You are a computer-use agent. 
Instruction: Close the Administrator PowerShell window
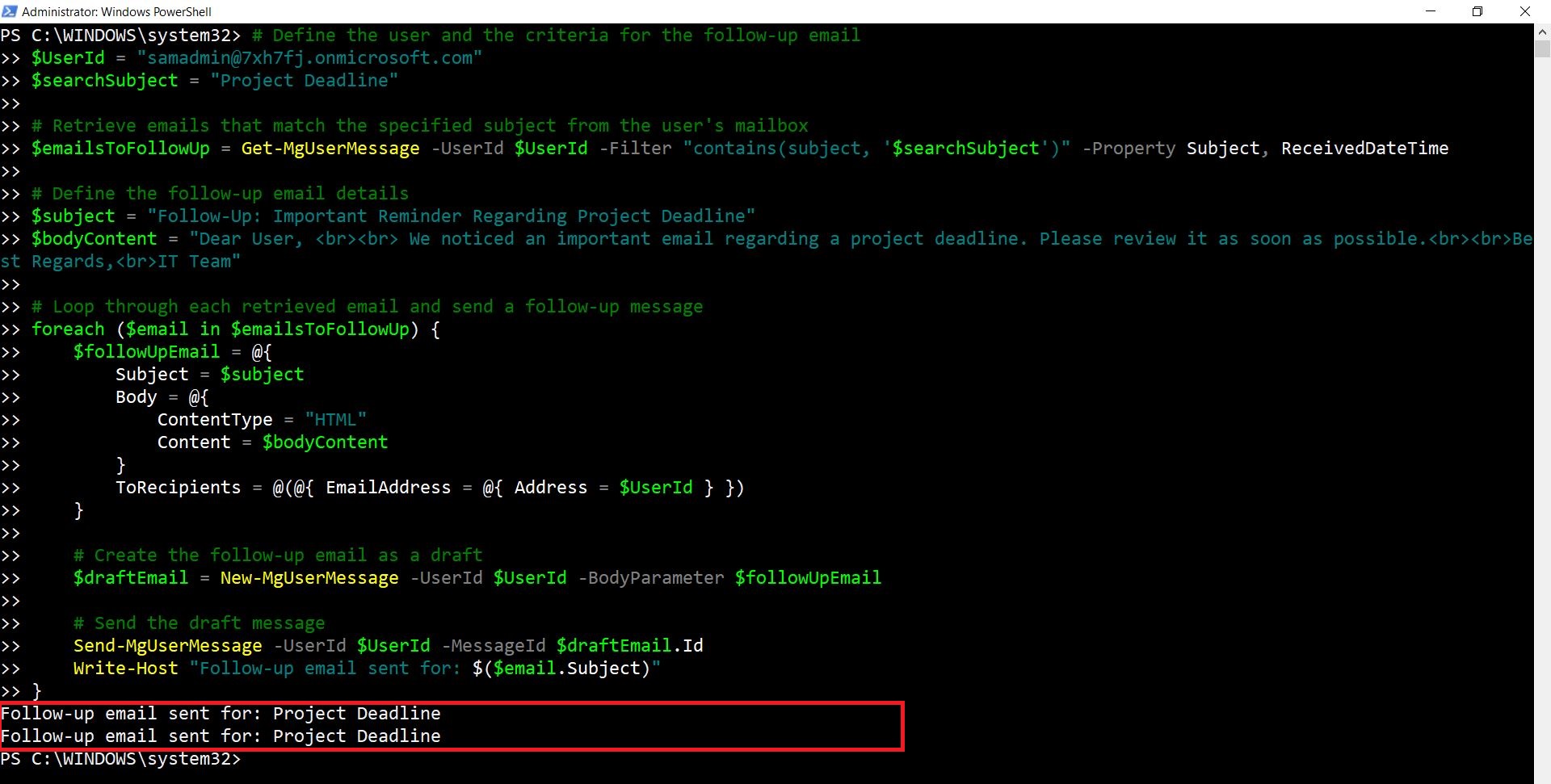coord(1525,11)
